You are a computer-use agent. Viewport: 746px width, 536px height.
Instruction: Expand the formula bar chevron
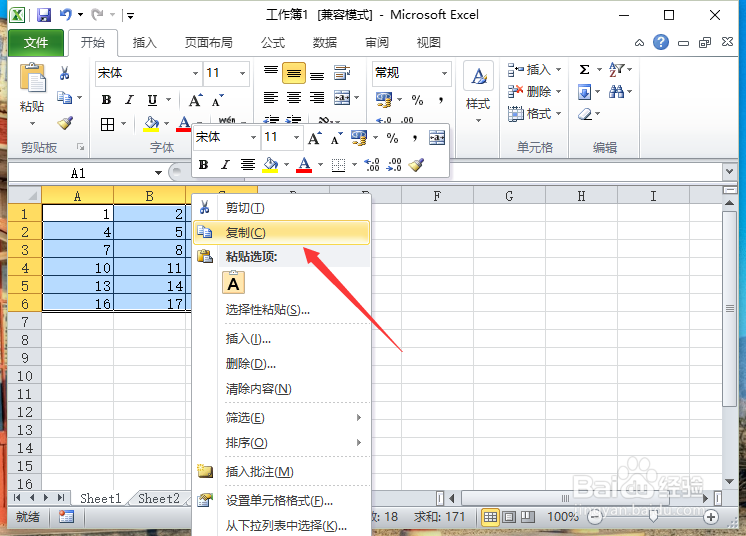(730, 171)
